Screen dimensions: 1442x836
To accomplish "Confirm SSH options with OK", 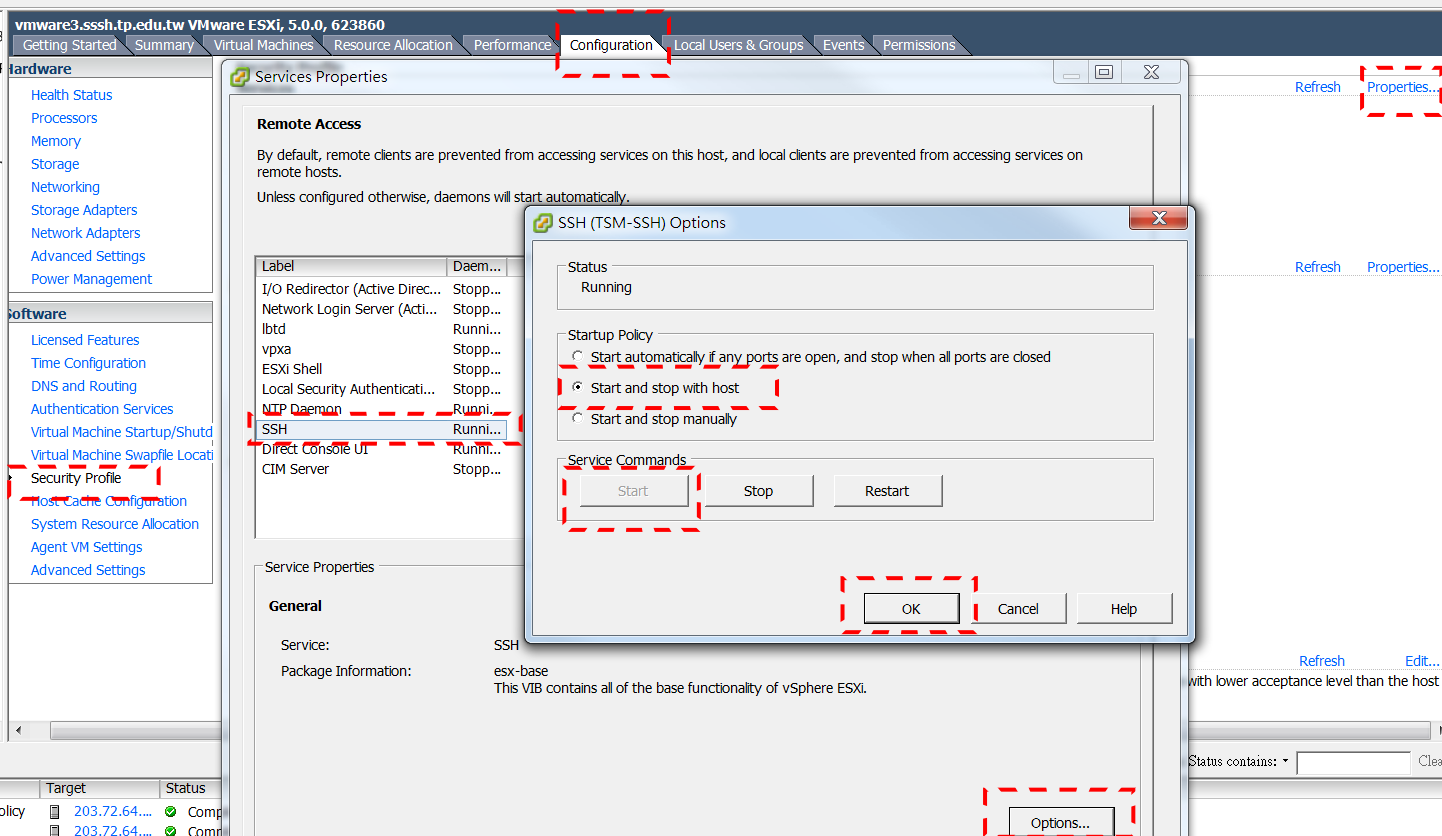I will (911, 608).
